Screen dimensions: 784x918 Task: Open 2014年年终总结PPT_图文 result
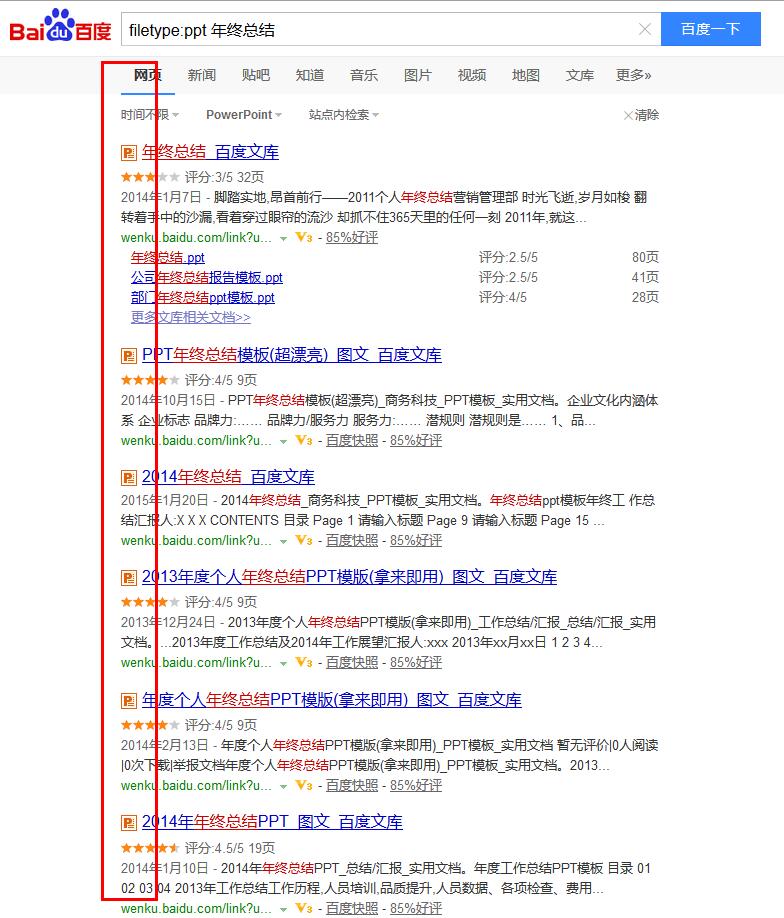click(x=272, y=821)
